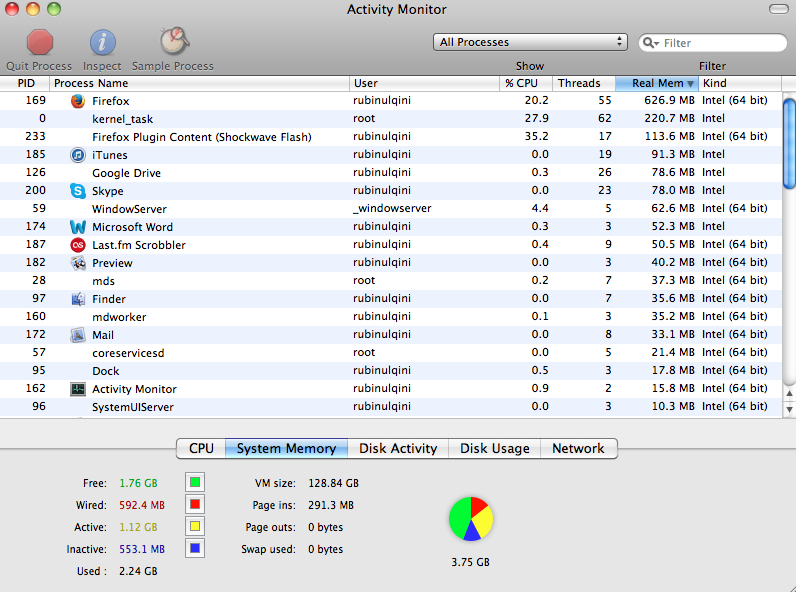
Task: Click into the Filter search field
Action: pos(713,43)
